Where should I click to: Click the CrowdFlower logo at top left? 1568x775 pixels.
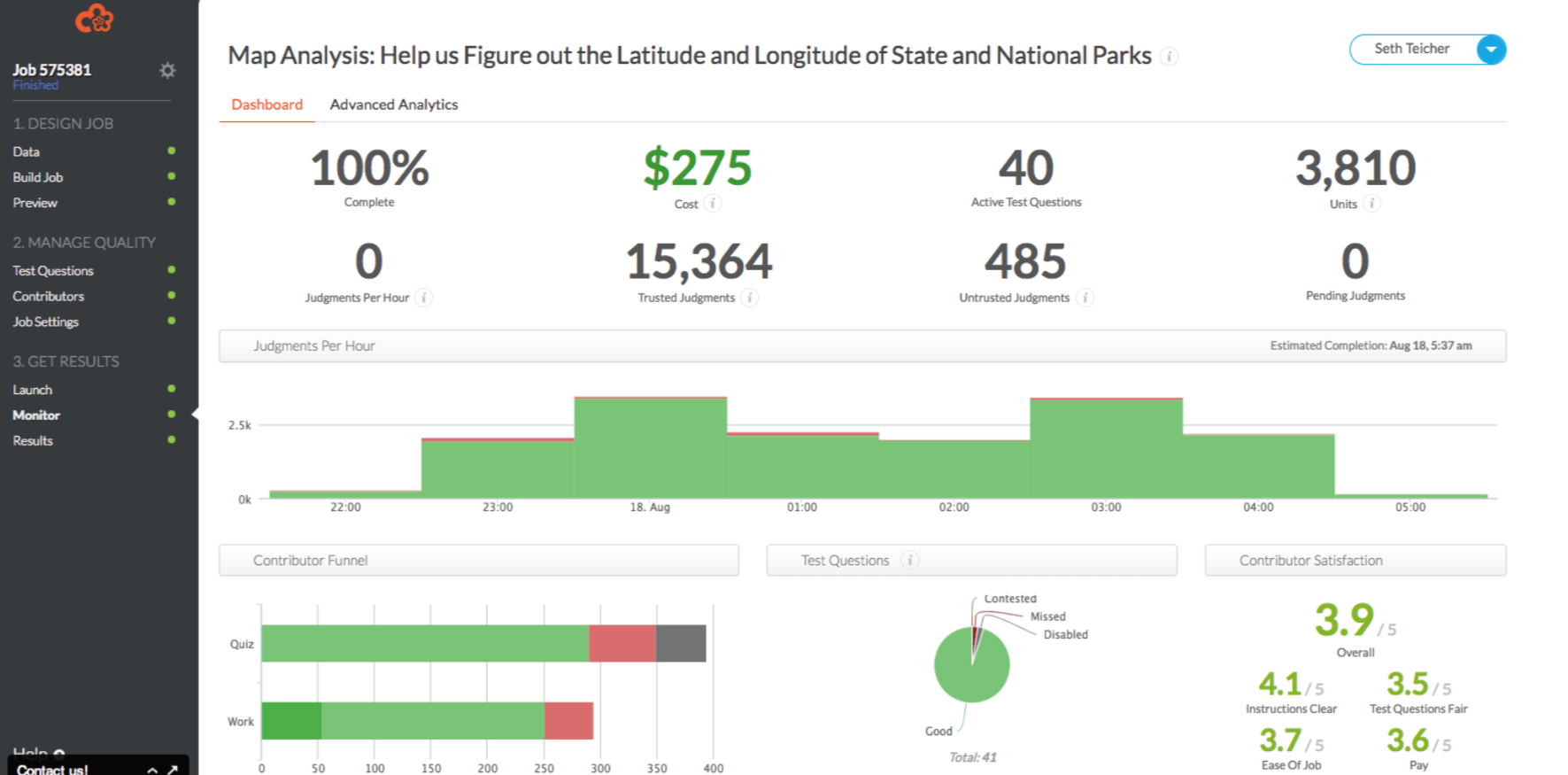pyautogui.click(x=95, y=18)
